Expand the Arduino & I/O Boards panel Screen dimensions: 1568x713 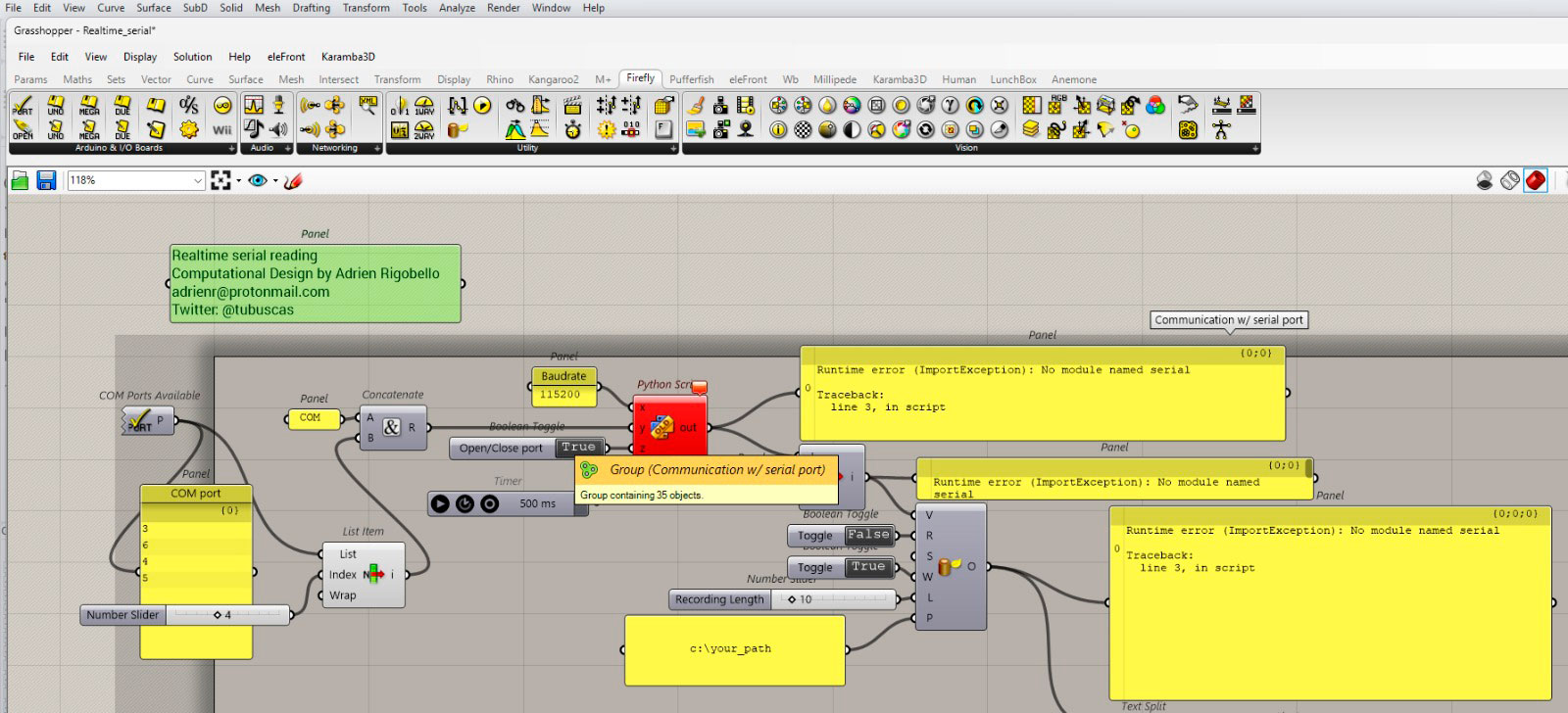click(232, 149)
